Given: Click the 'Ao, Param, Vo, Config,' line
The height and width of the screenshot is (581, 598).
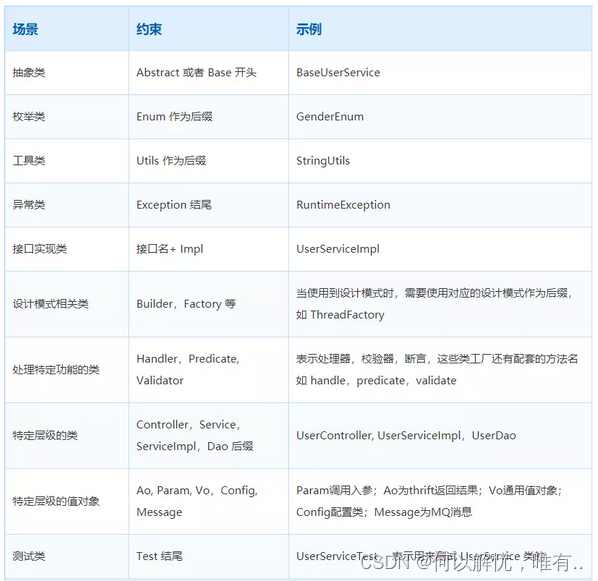Looking at the screenshot, I should point(197,490).
